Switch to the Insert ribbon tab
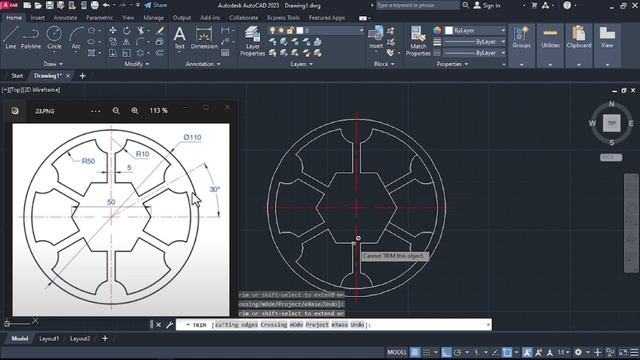 (x=38, y=18)
